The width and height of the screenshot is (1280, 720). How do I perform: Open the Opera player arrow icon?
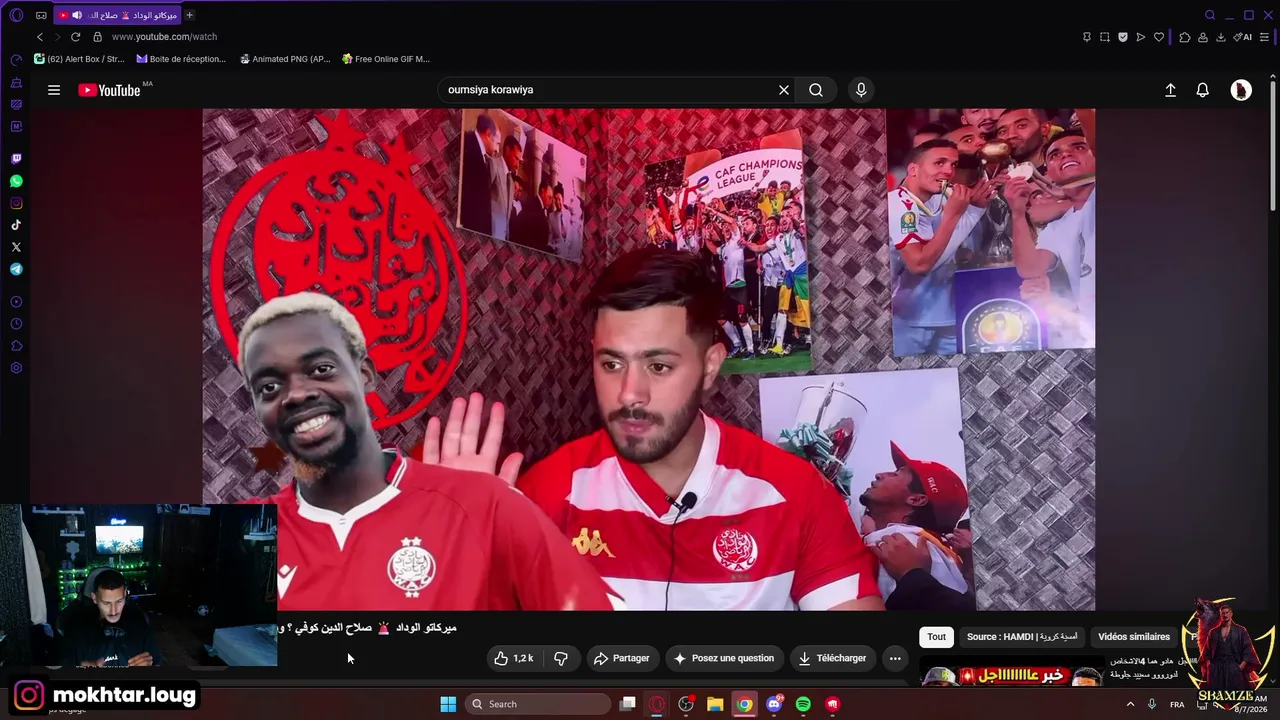(1141, 37)
